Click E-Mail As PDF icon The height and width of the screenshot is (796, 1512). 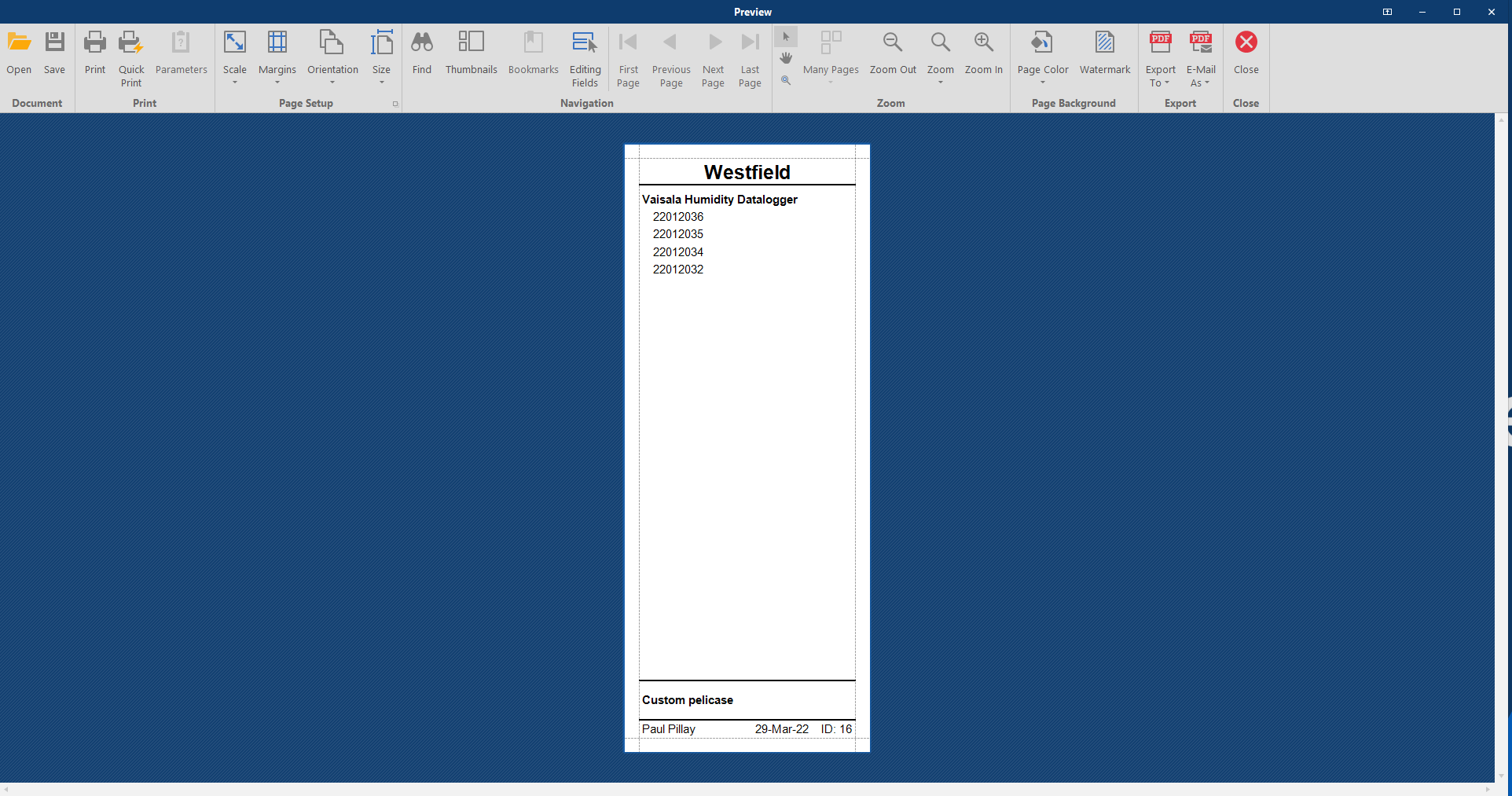coord(1201,42)
